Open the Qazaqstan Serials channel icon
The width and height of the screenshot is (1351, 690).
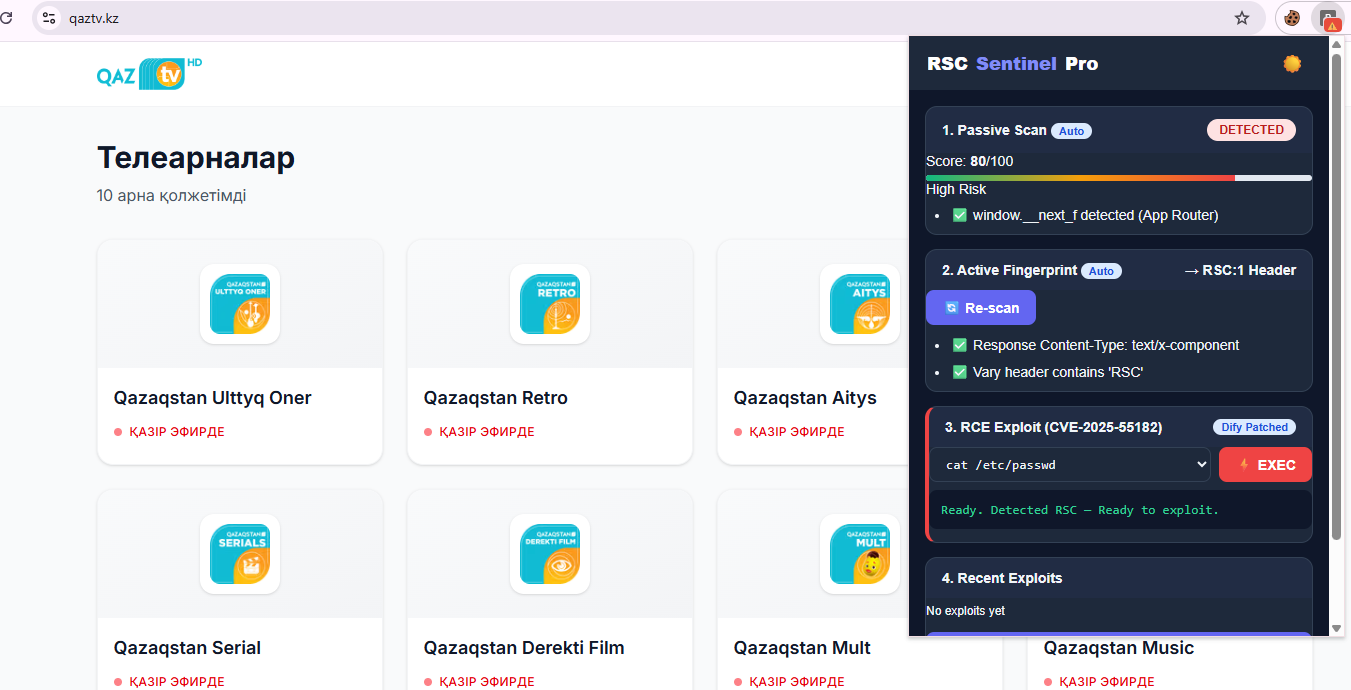click(240, 554)
